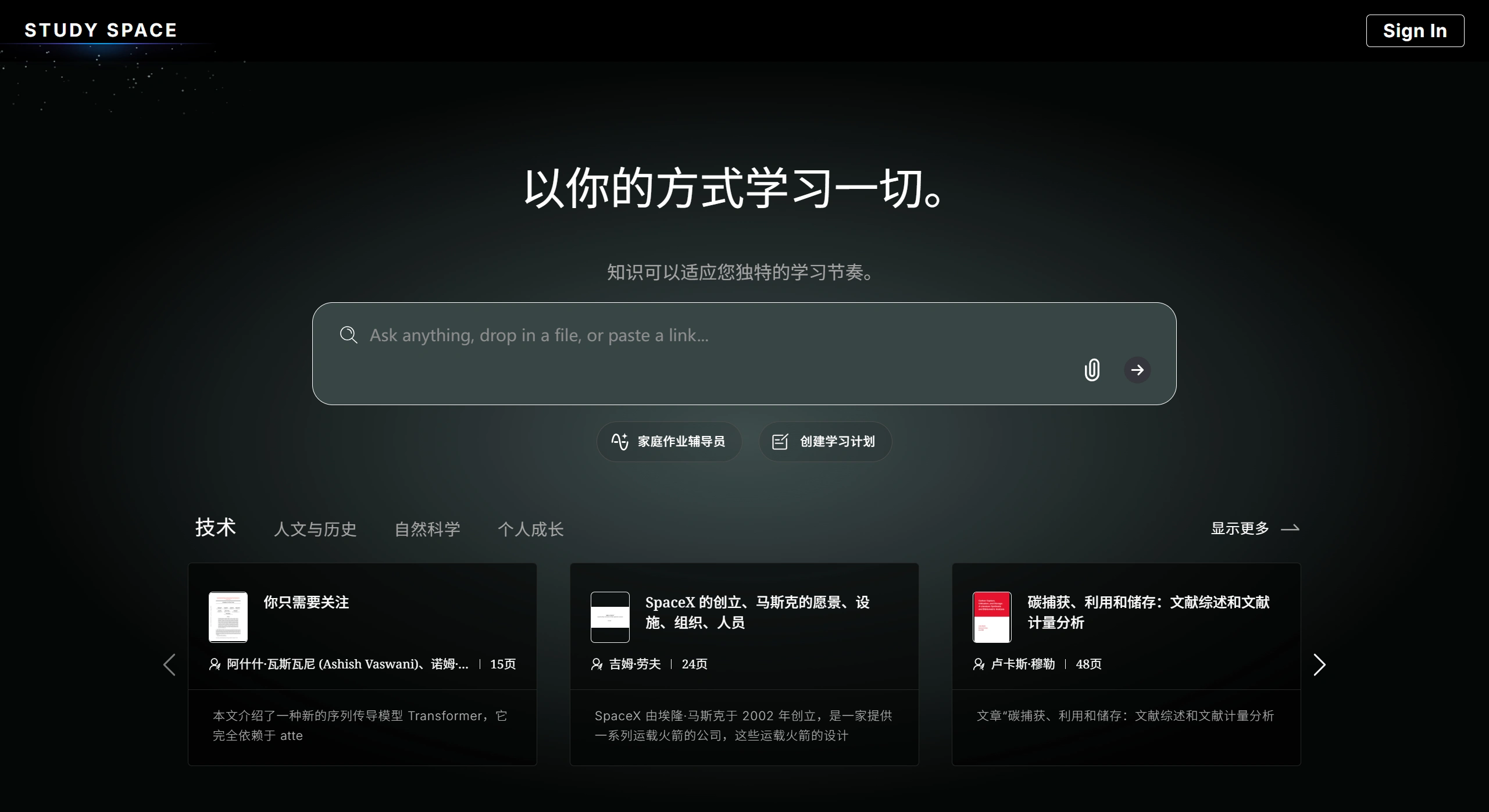Click the arrow icon next to 显示更多

click(1291, 528)
